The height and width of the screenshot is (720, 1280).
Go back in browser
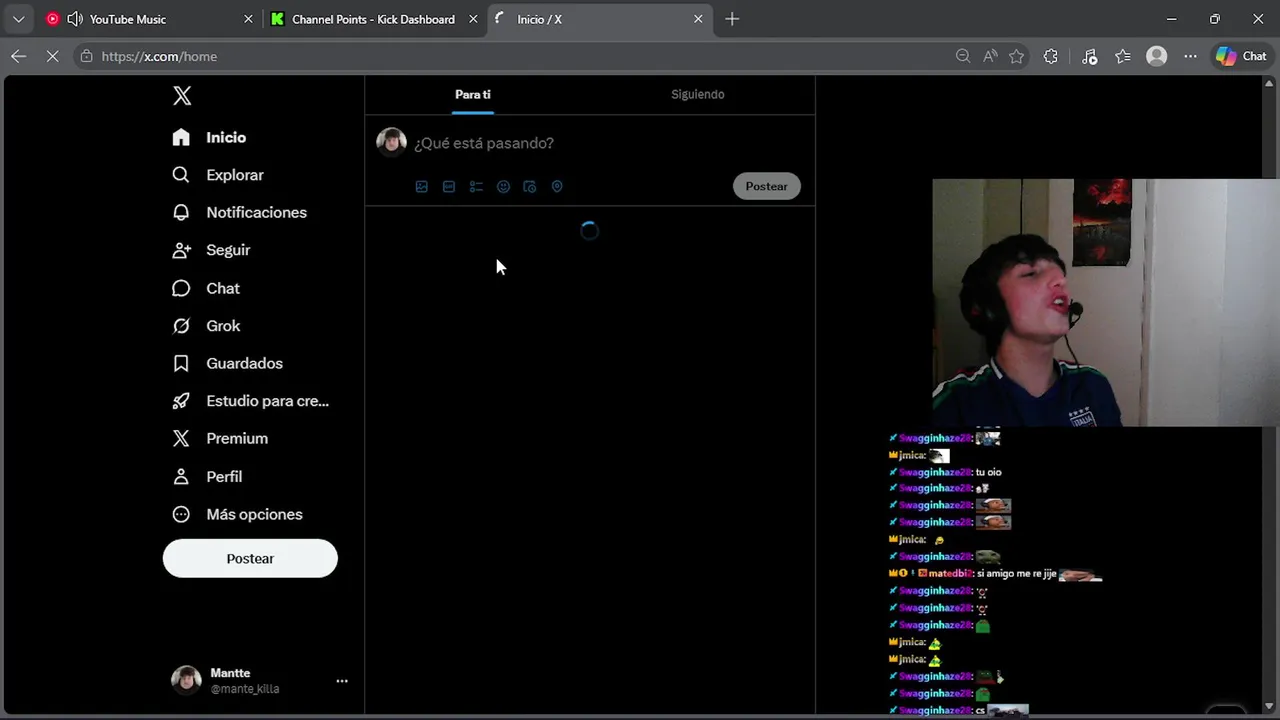[19, 56]
